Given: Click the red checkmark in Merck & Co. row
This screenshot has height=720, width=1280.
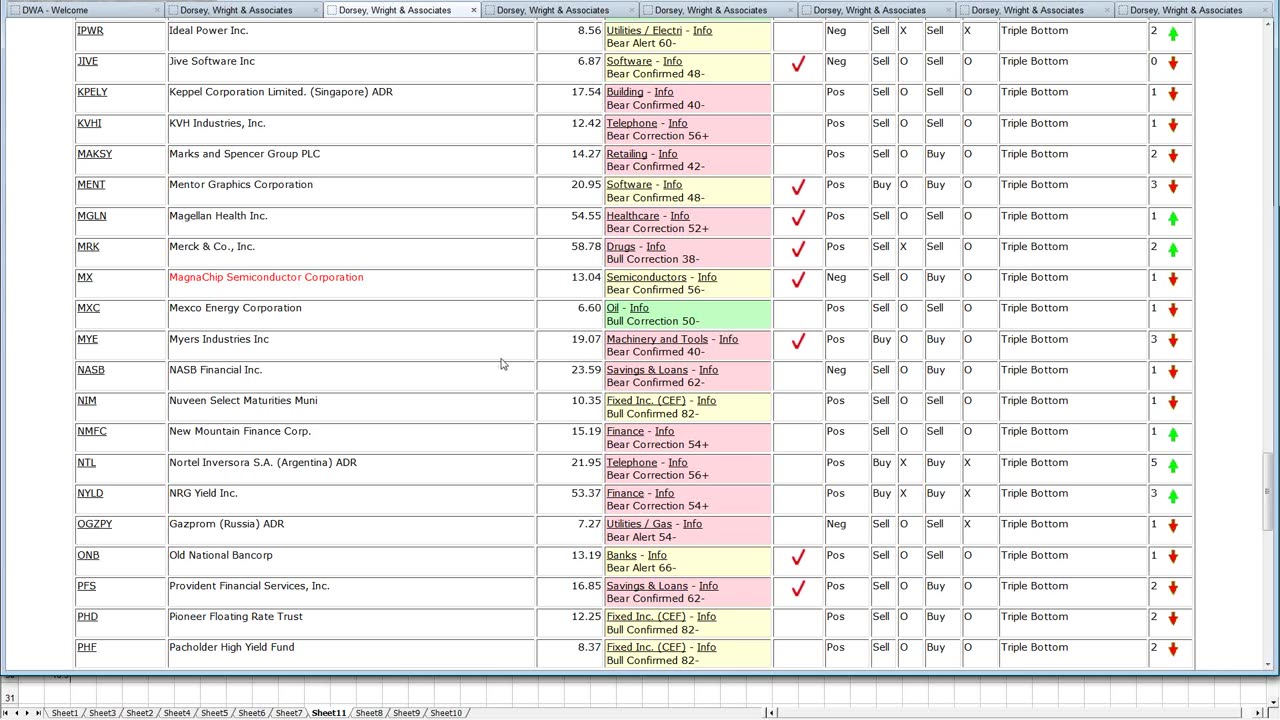Looking at the screenshot, I should 798,249.
